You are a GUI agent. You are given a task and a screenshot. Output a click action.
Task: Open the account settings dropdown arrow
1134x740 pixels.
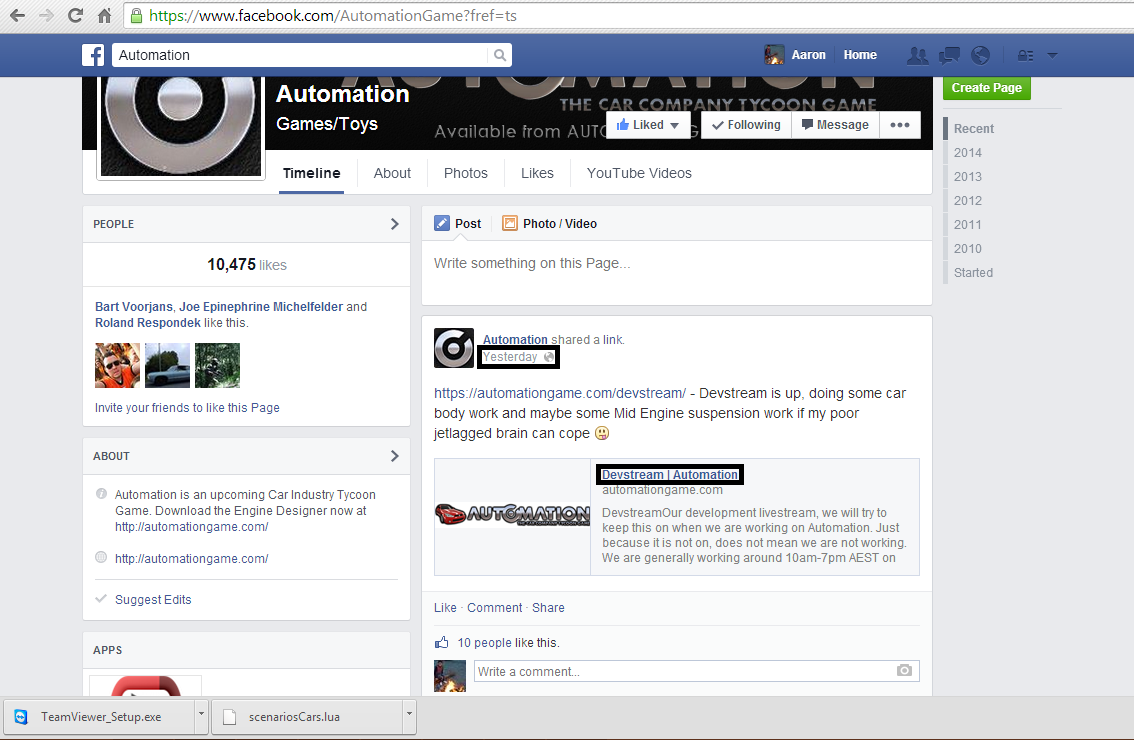click(x=1052, y=56)
